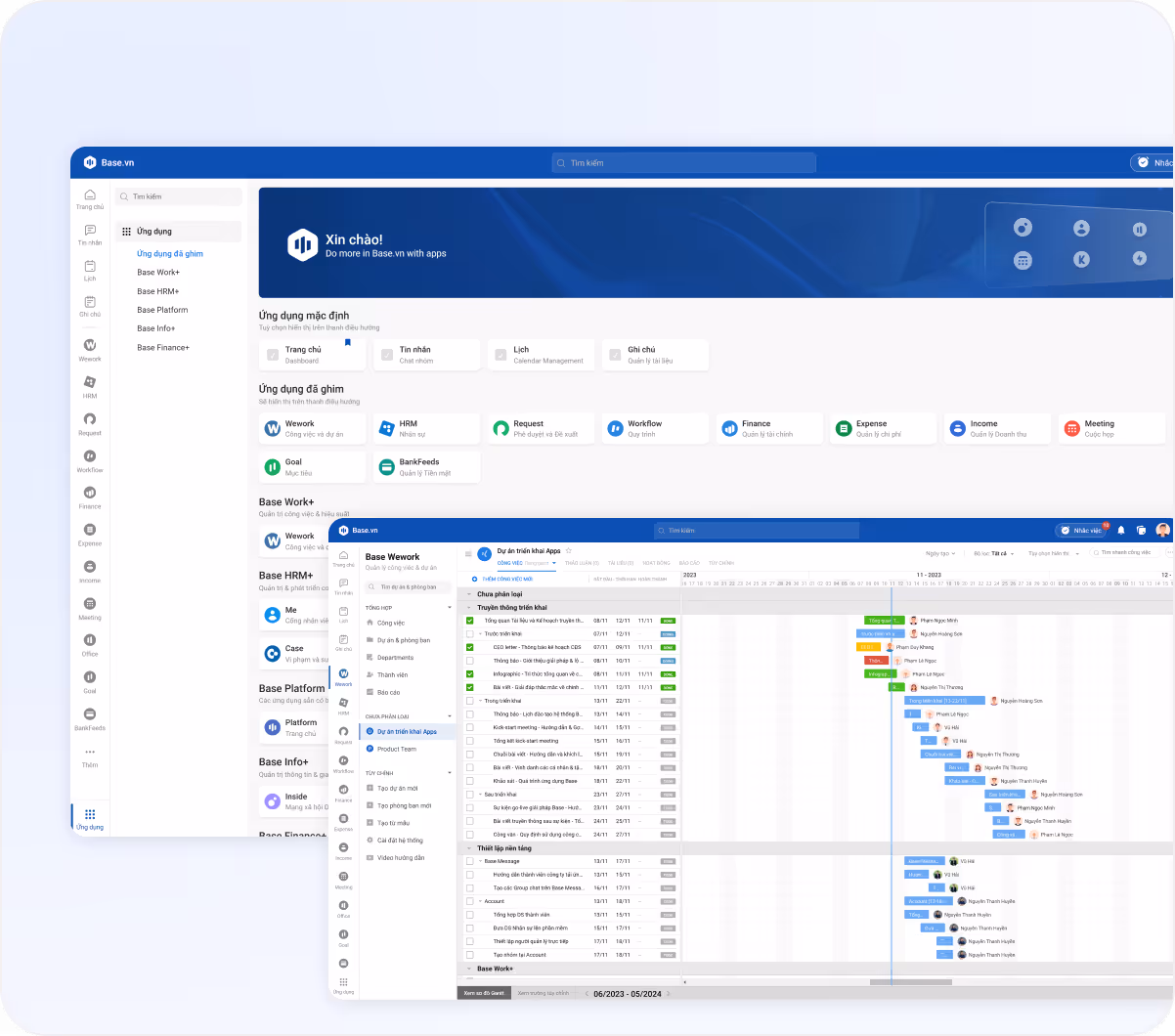Open HRM icon in back window sidebar

(90, 382)
